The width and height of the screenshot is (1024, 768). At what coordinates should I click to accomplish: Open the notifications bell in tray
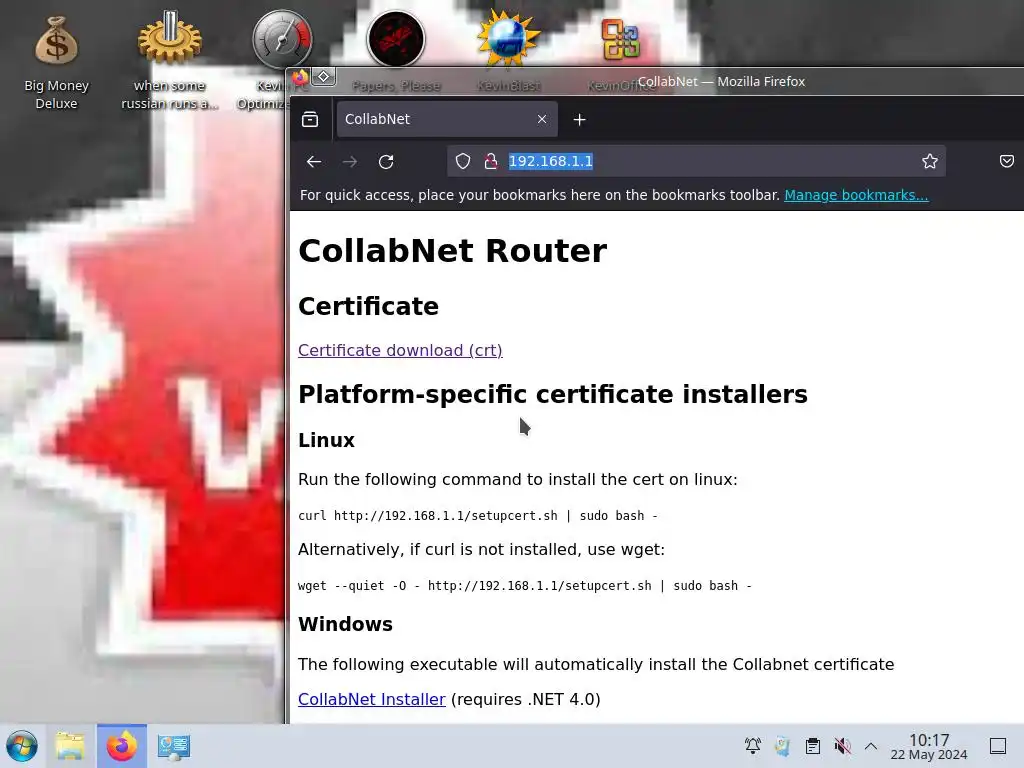(x=752, y=746)
